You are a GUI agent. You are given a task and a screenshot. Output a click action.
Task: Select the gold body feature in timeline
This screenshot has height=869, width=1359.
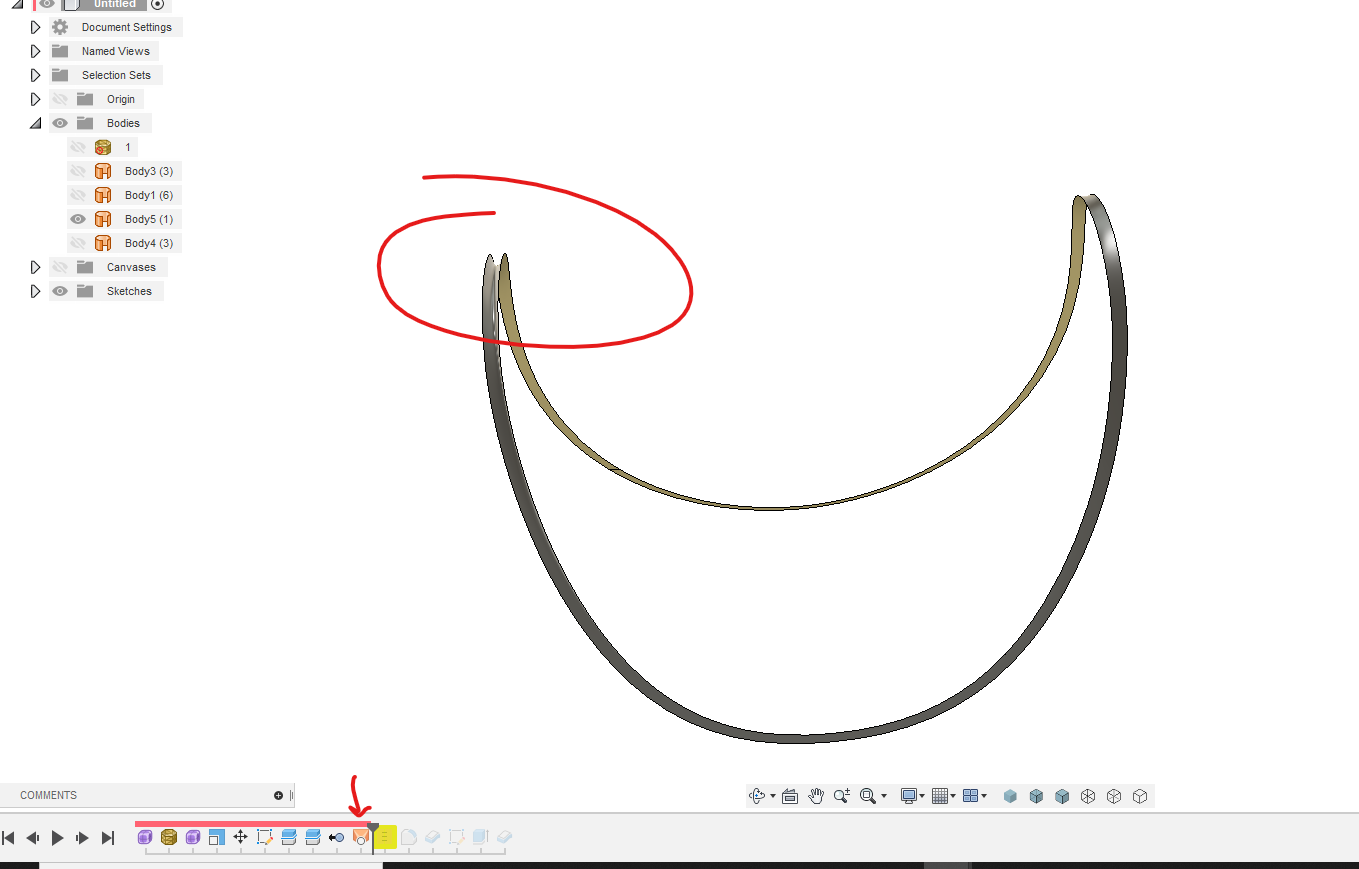coord(169,837)
